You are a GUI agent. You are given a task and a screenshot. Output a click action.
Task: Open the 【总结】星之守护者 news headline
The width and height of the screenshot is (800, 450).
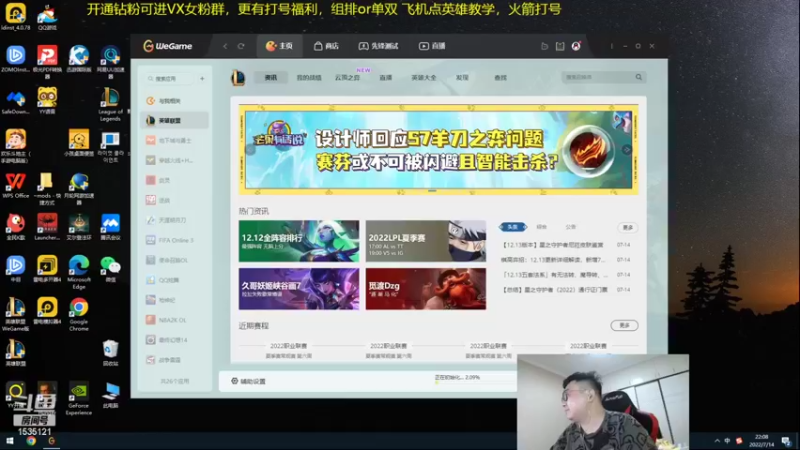pyautogui.click(x=555, y=289)
